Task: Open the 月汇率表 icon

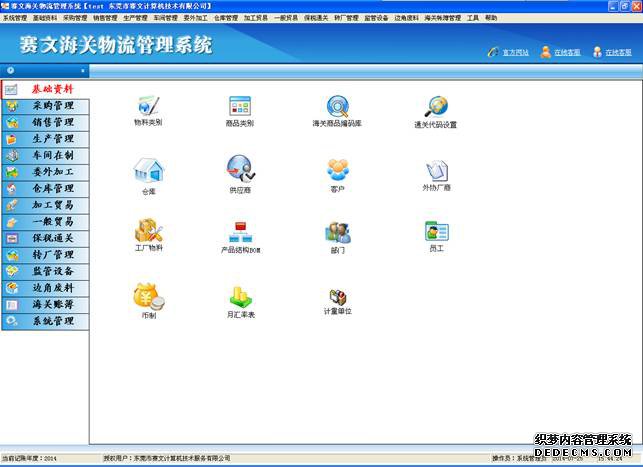Action: pos(240,296)
